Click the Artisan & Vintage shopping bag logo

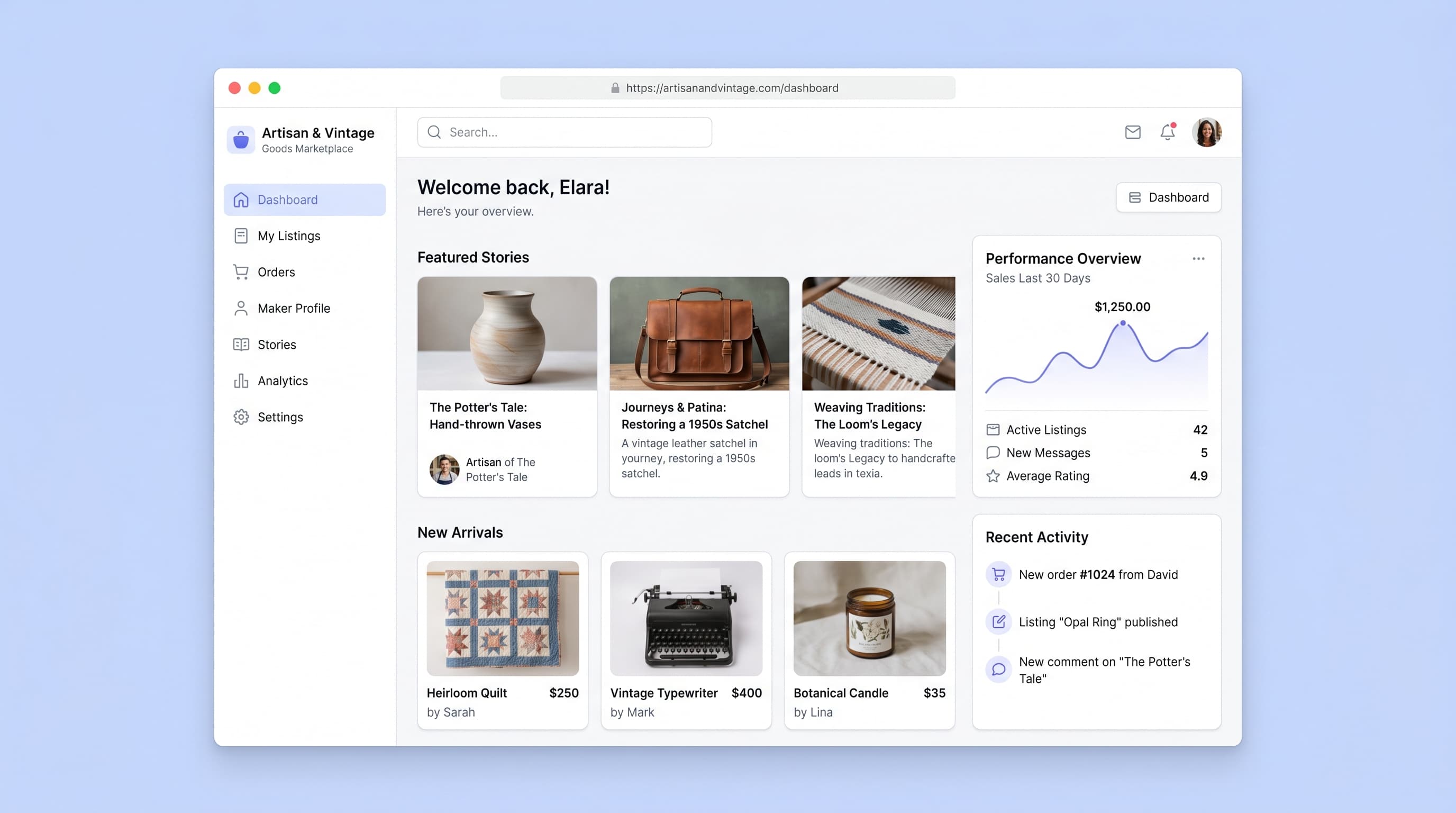[x=241, y=139]
